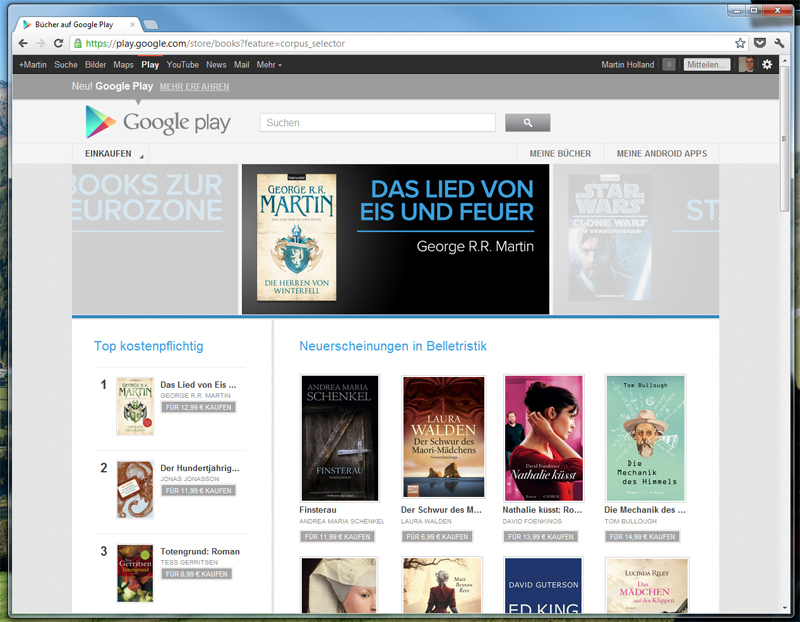
Task: Open a new browser tab
Action: pyautogui.click(x=151, y=24)
